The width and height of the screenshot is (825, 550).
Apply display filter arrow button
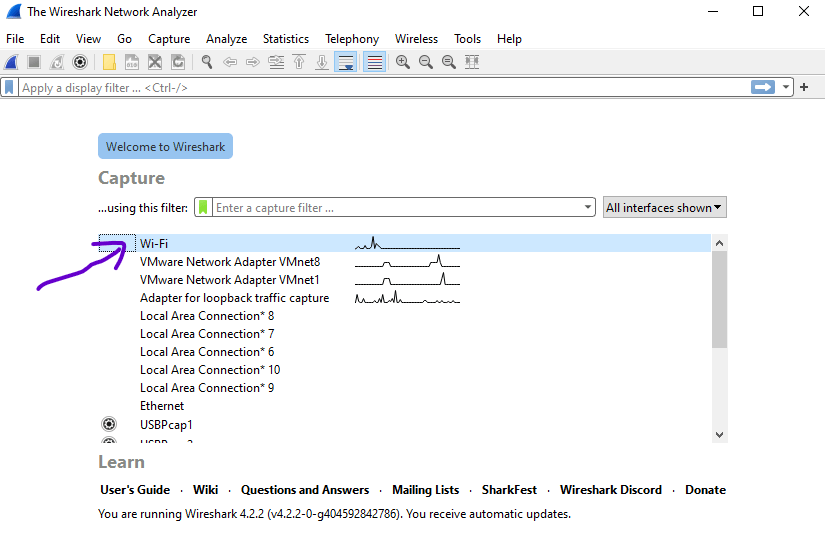763,87
